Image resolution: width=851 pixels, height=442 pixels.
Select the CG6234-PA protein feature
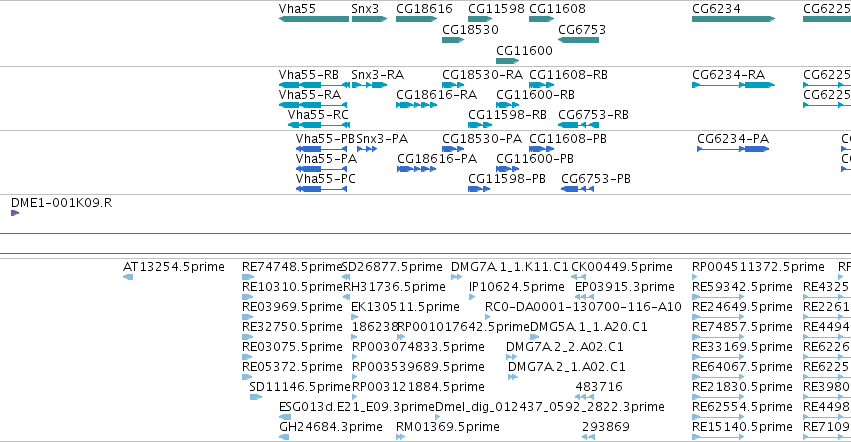[x=733, y=149]
